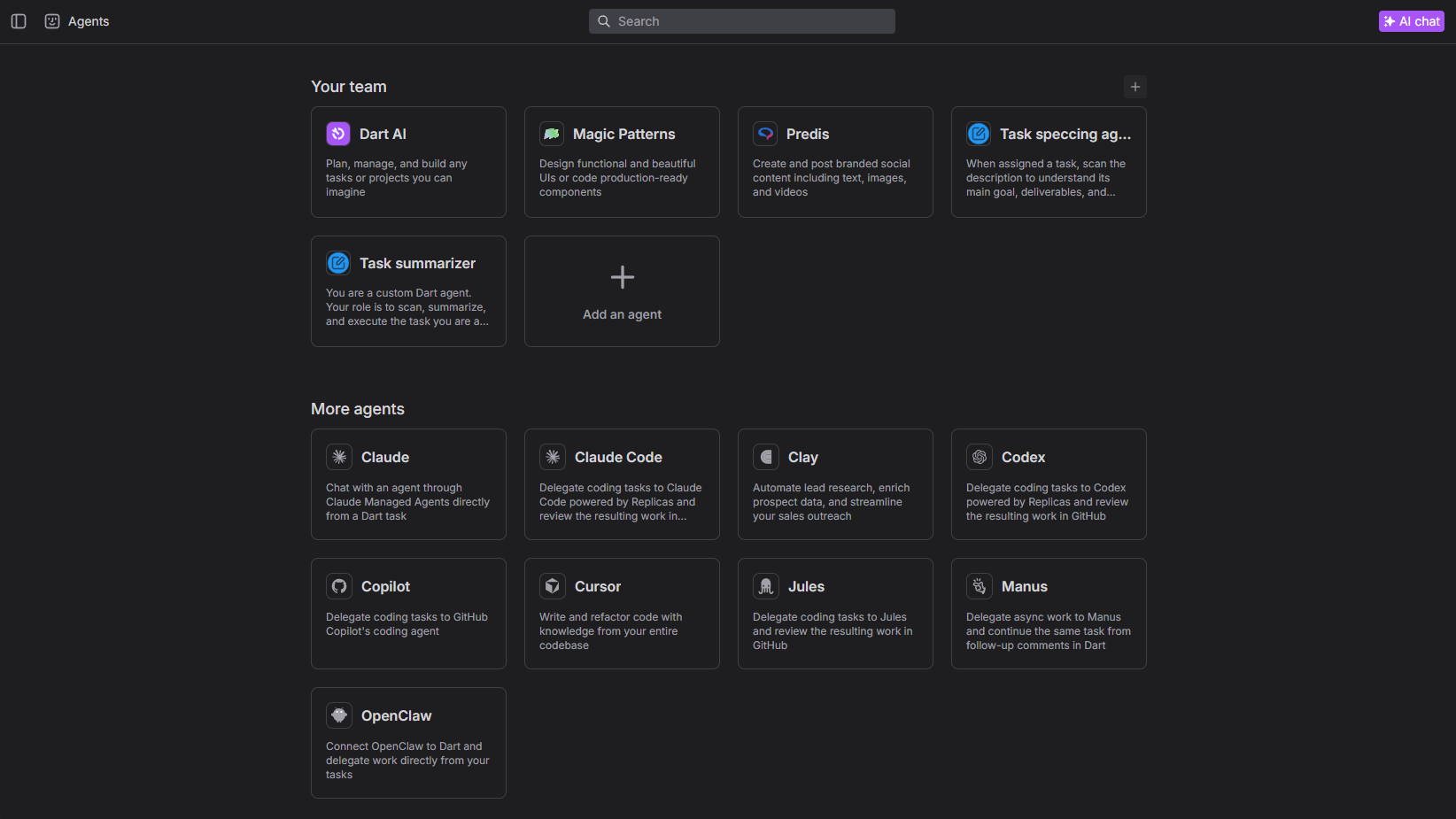Open the Claude agent title
Viewport: 1456px width, 819px height.
pyautogui.click(x=385, y=457)
